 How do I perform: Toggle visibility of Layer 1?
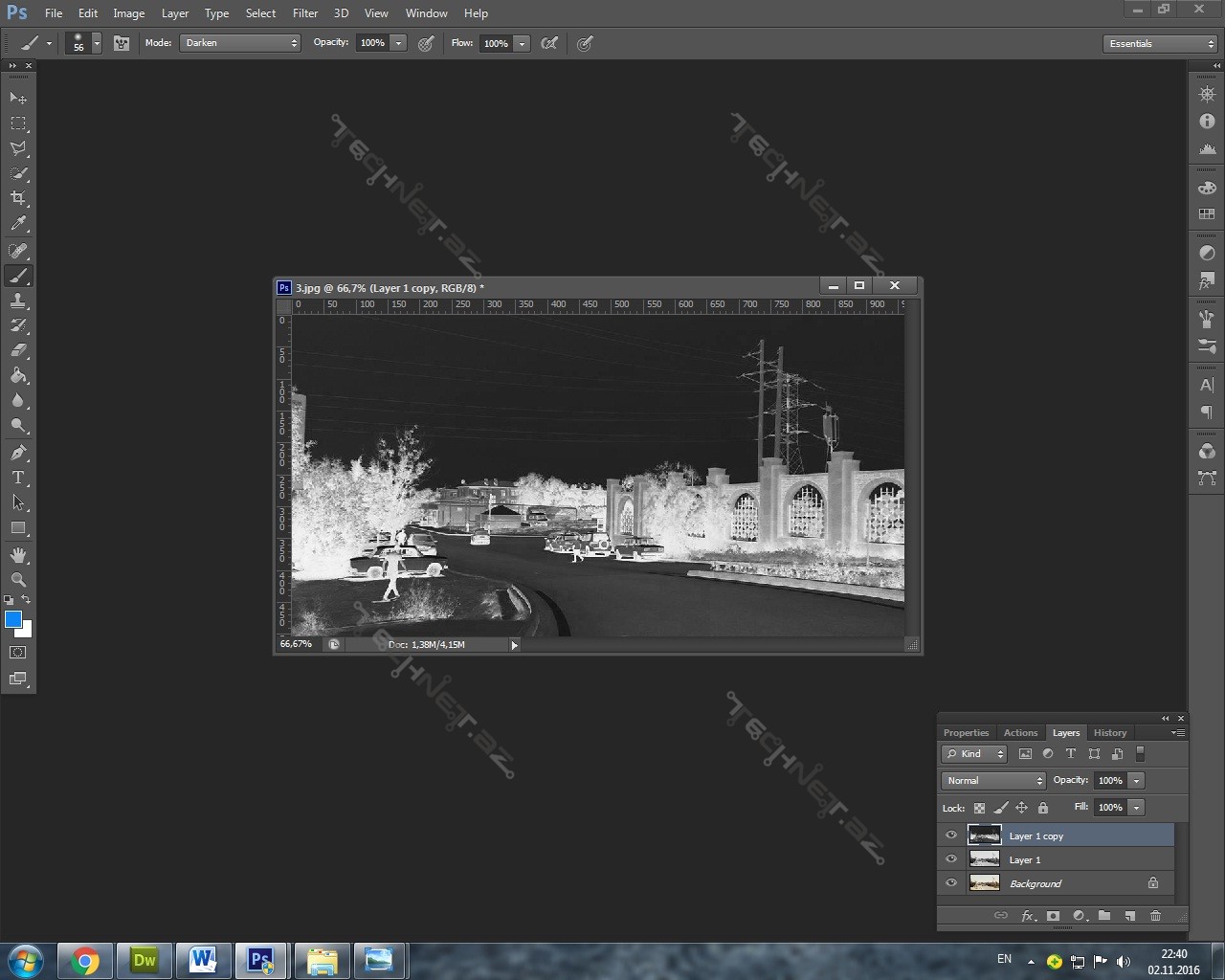pyautogui.click(x=951, y=859)
